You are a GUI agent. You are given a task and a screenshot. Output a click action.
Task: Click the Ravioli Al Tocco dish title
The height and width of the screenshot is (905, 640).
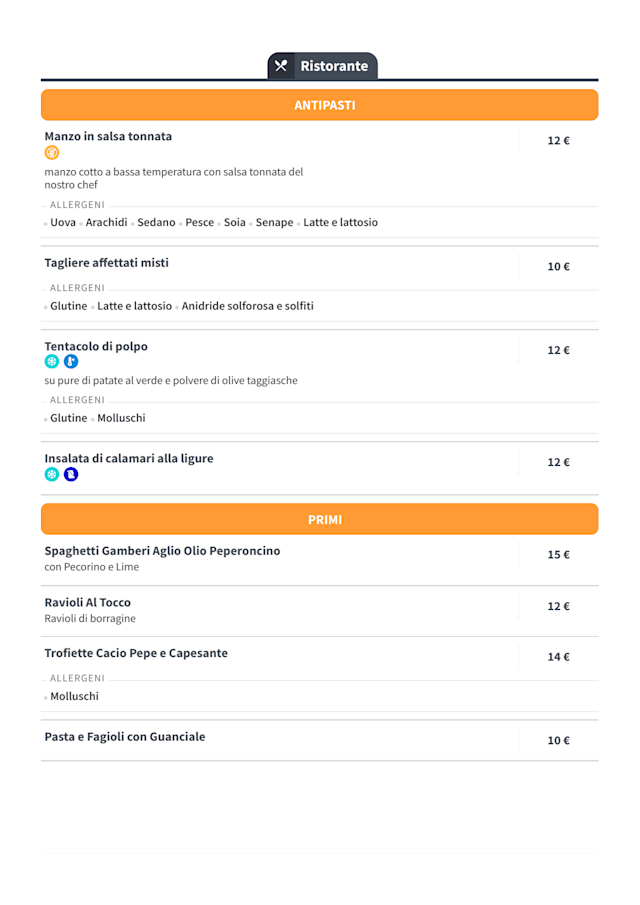(x=87, y=602)
